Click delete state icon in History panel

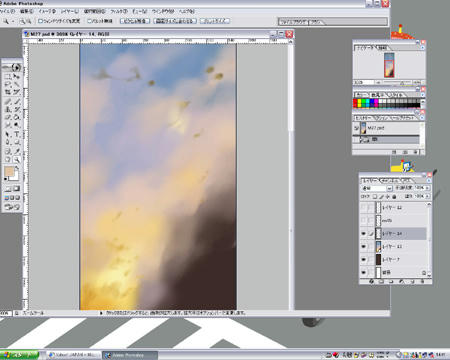pos(416,152)
